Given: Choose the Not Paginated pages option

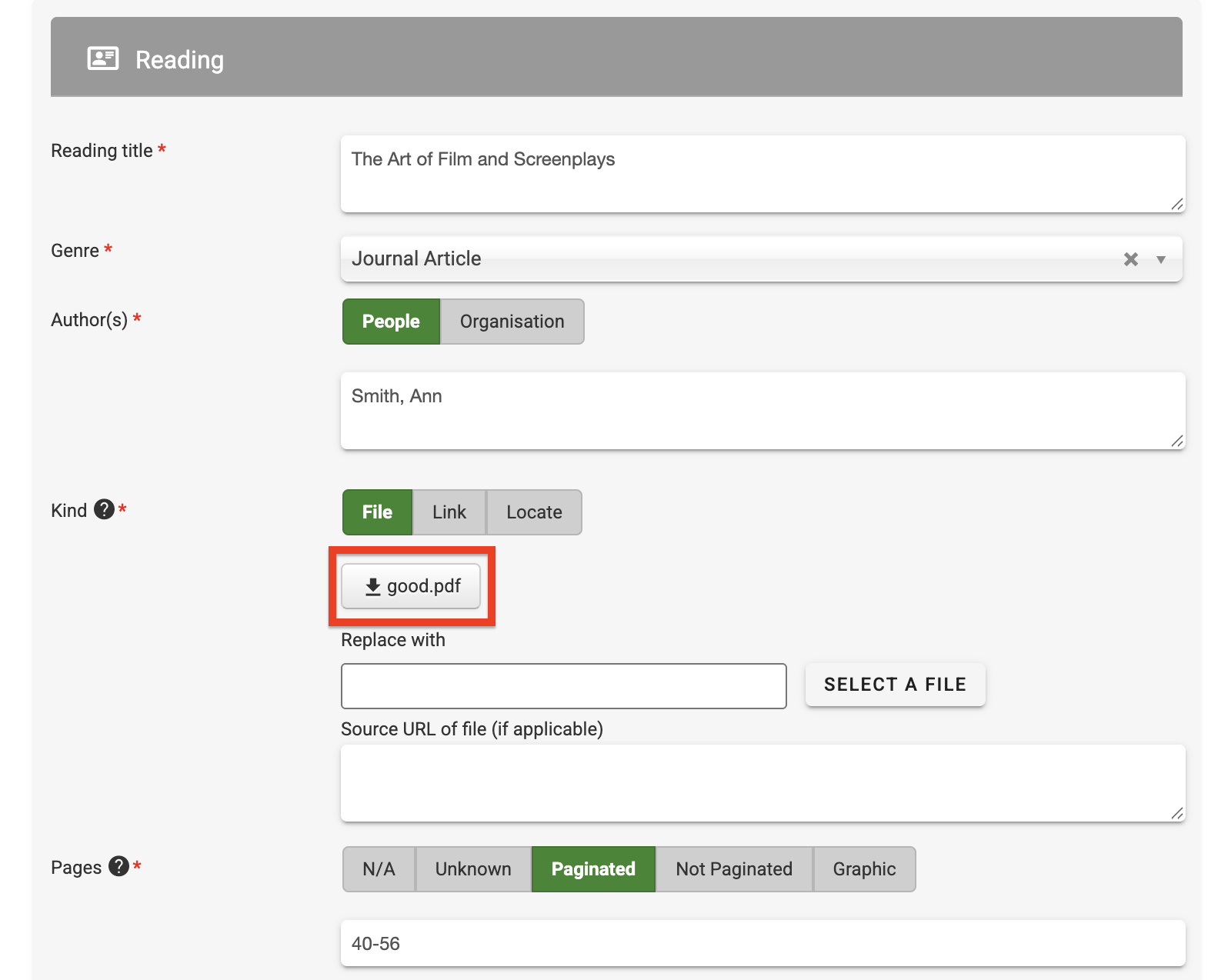Looking at the screenshot, I should [x=733, y=869].
